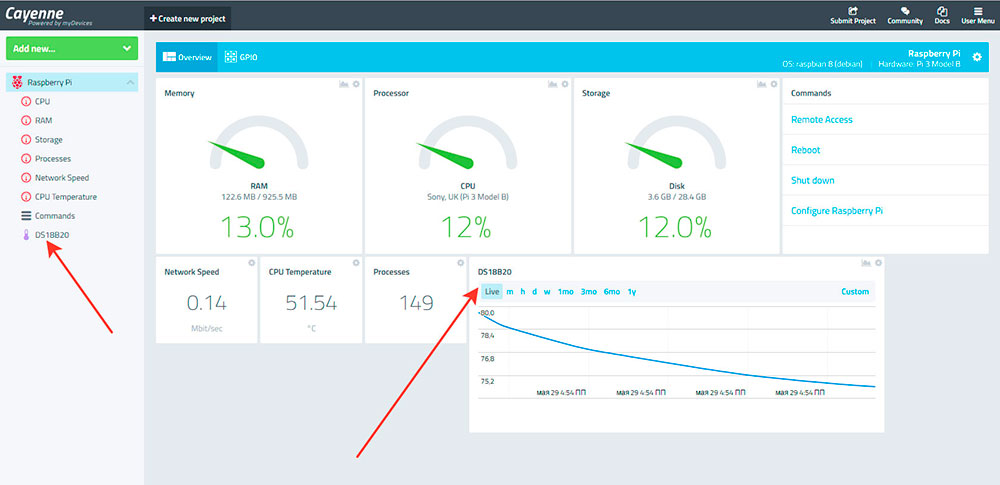
Task: Click Create new project button
Action: tap(188, 18)
